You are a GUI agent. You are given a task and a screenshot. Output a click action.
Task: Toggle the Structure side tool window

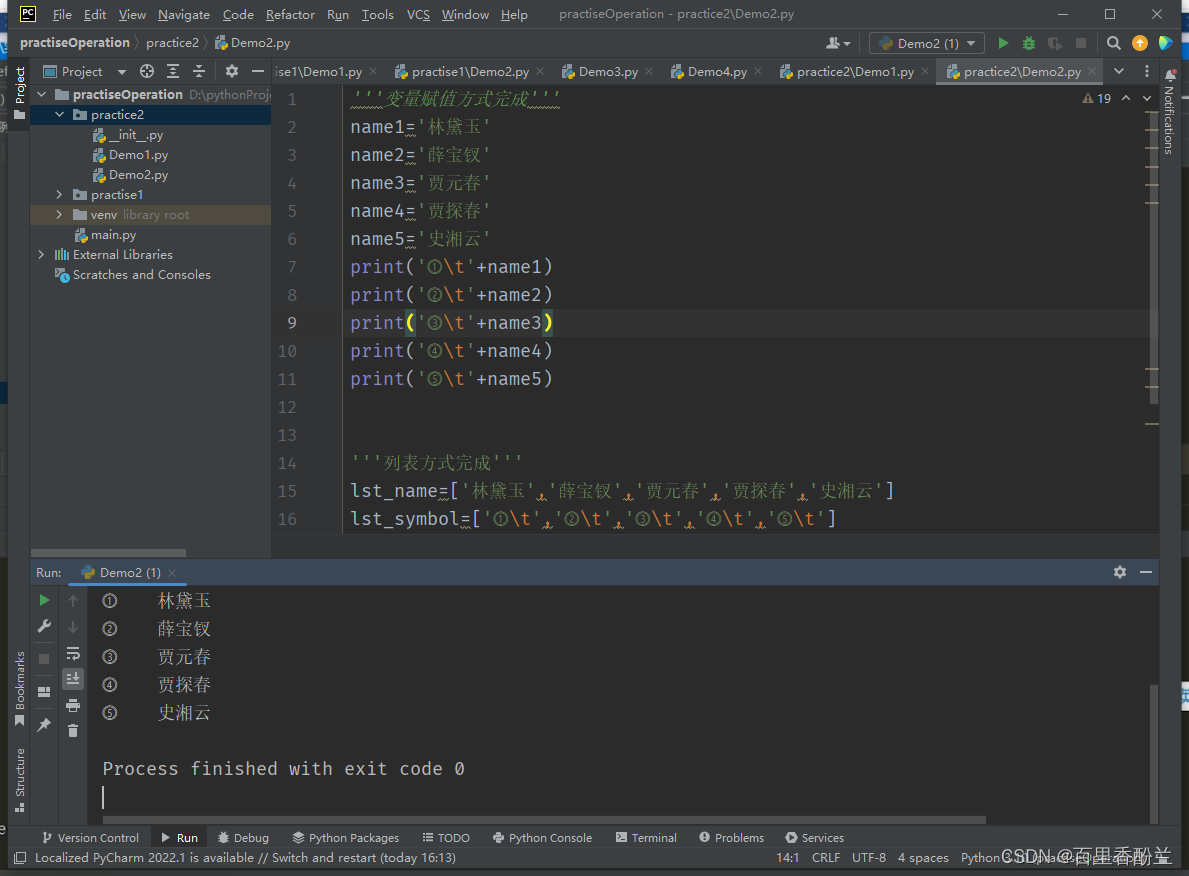click(x=20, y=780)
